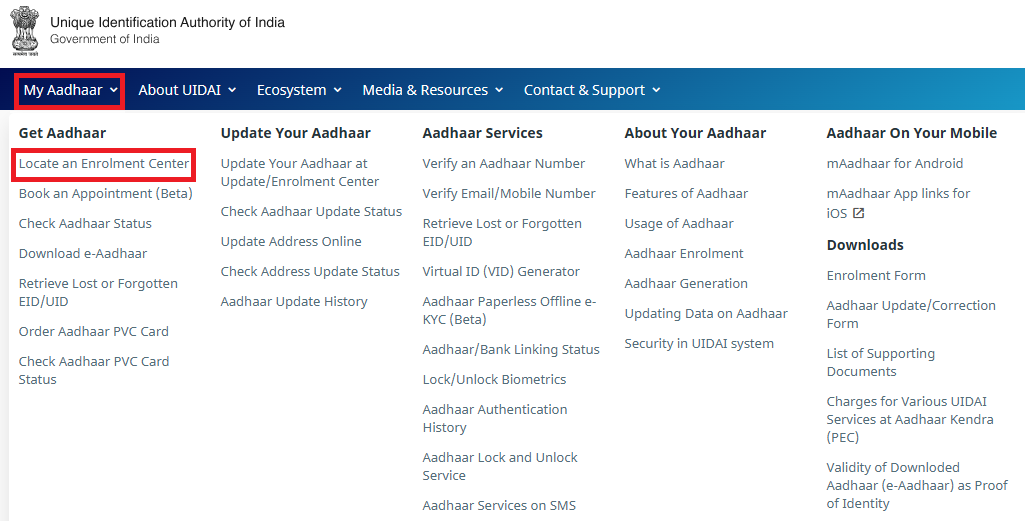The width and height of the screenshot is (1025, 521).
Task: Expand the chevron next to Ecosystem
Action: (337, 90)
